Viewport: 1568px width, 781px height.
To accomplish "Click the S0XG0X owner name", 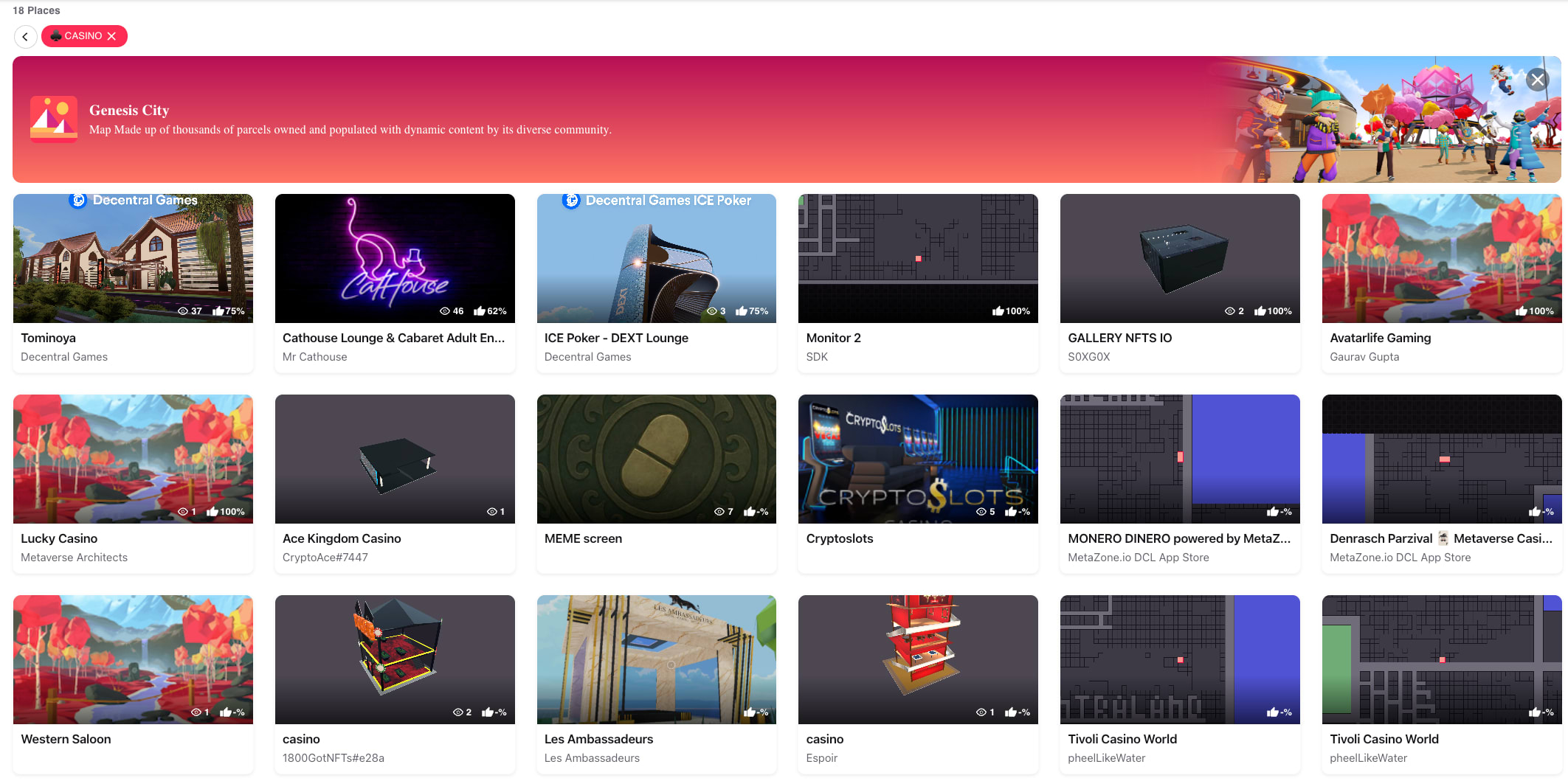I will 1088,357.
